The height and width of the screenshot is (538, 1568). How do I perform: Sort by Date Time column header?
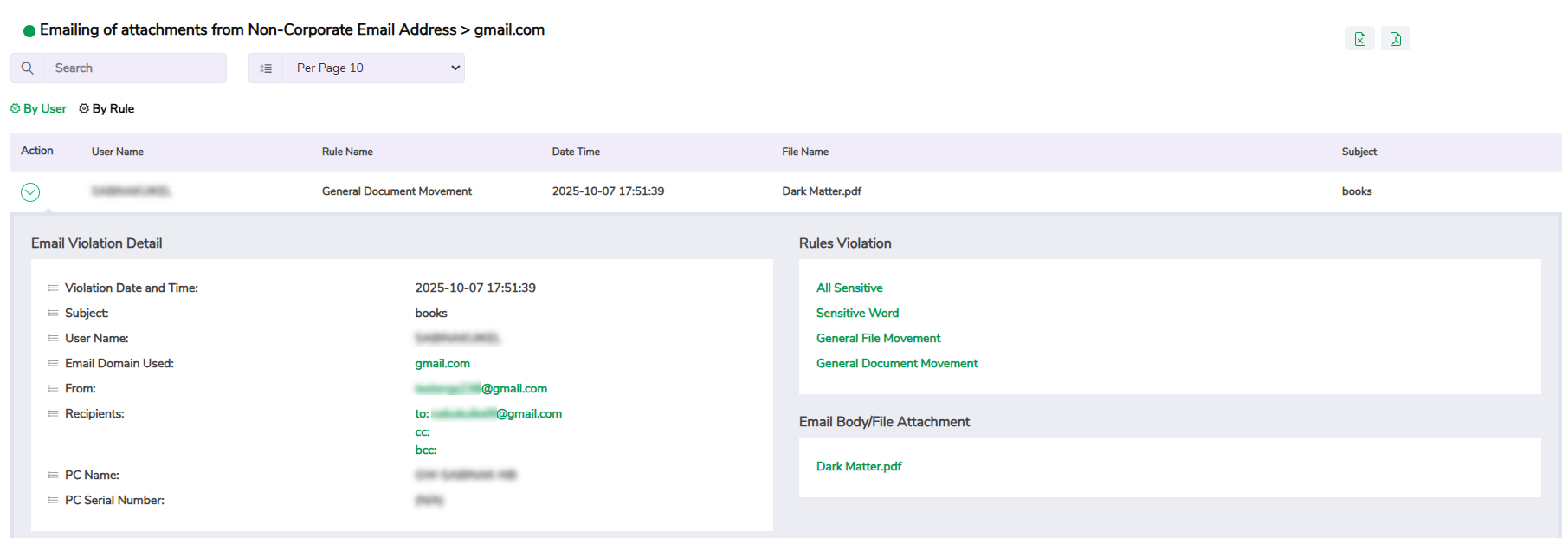[x=576, y=152]
